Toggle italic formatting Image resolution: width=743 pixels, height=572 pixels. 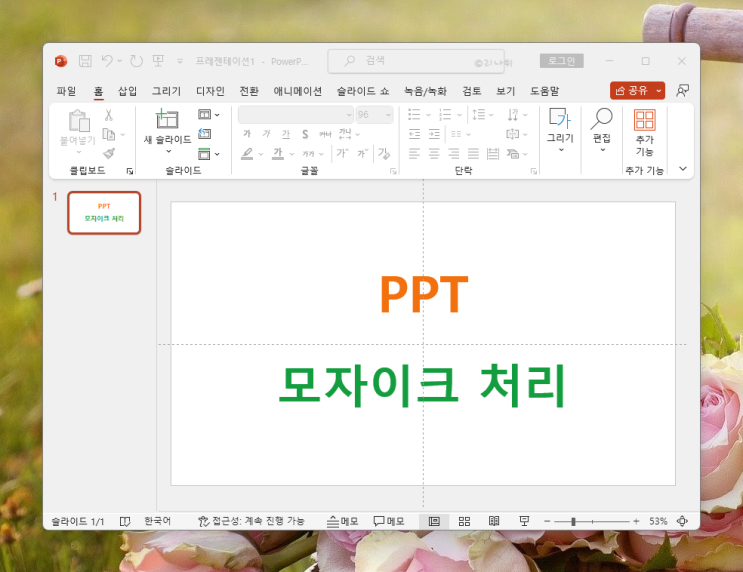(266, 134)
